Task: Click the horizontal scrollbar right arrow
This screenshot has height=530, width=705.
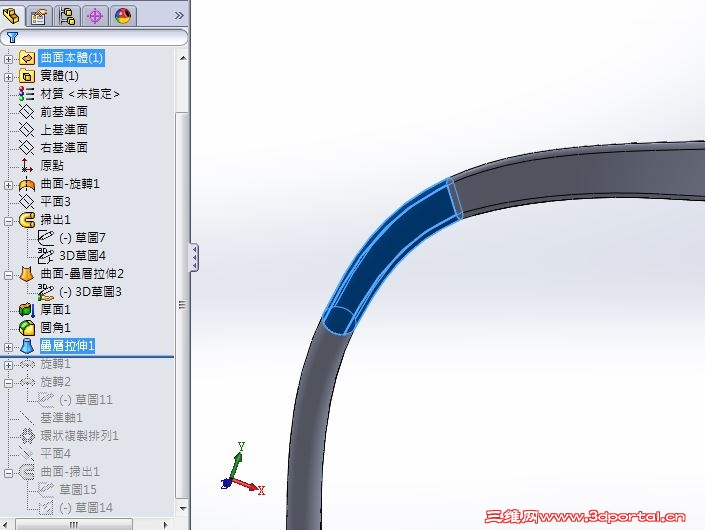Action: coord(165,525)
